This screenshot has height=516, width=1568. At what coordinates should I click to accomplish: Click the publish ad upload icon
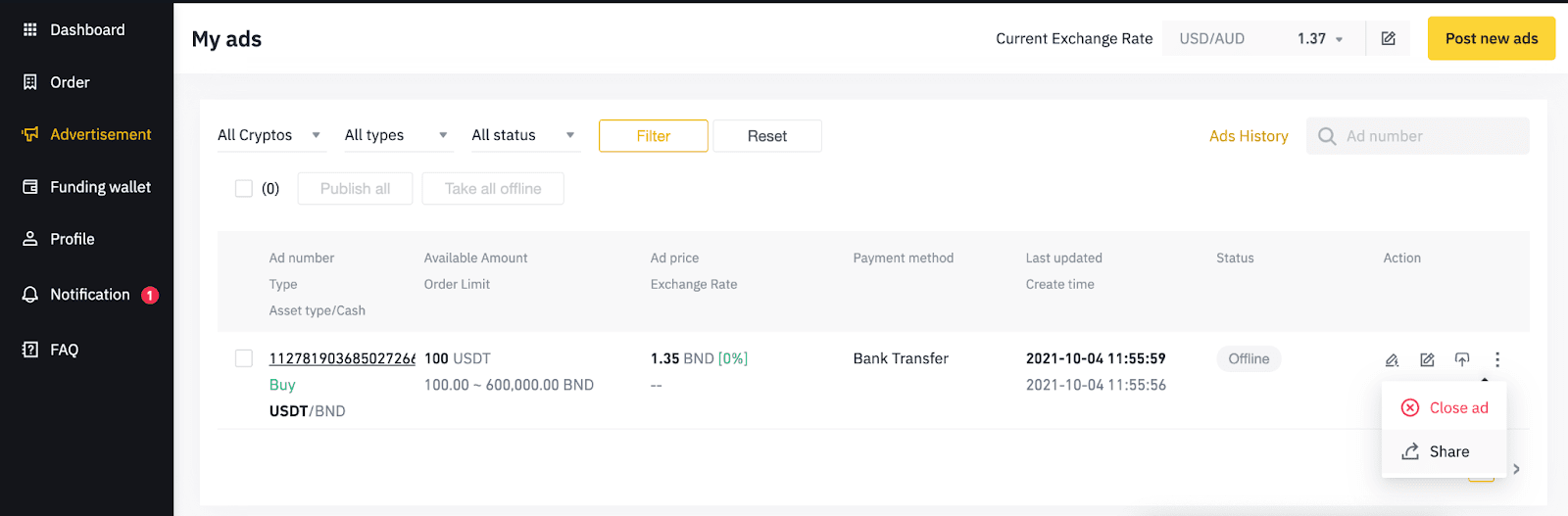tap(1462, 359)
